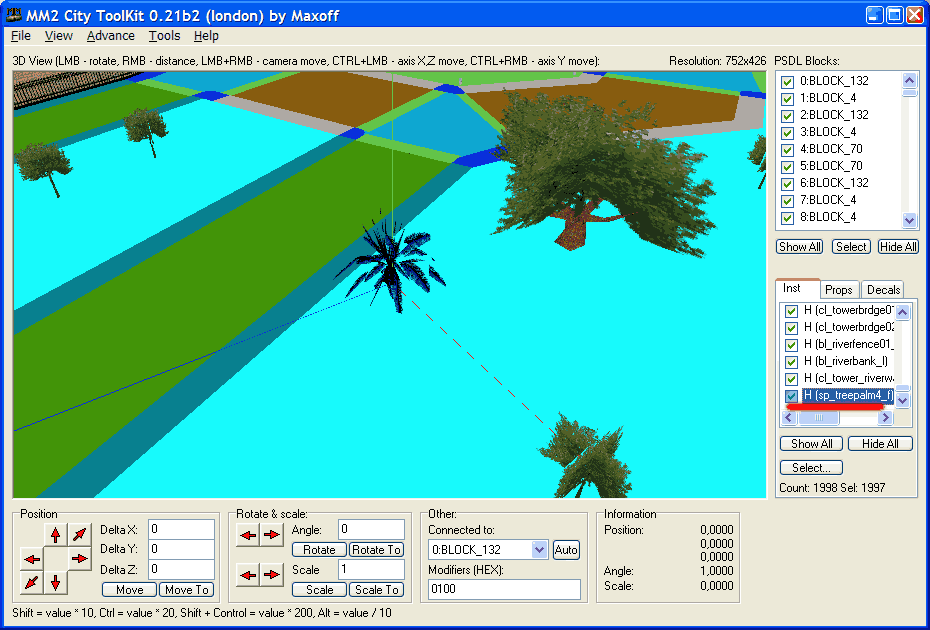The width and height of the screenshot is (930, 630).
Task: Click the Auto connect button
Action: [566, 550]
